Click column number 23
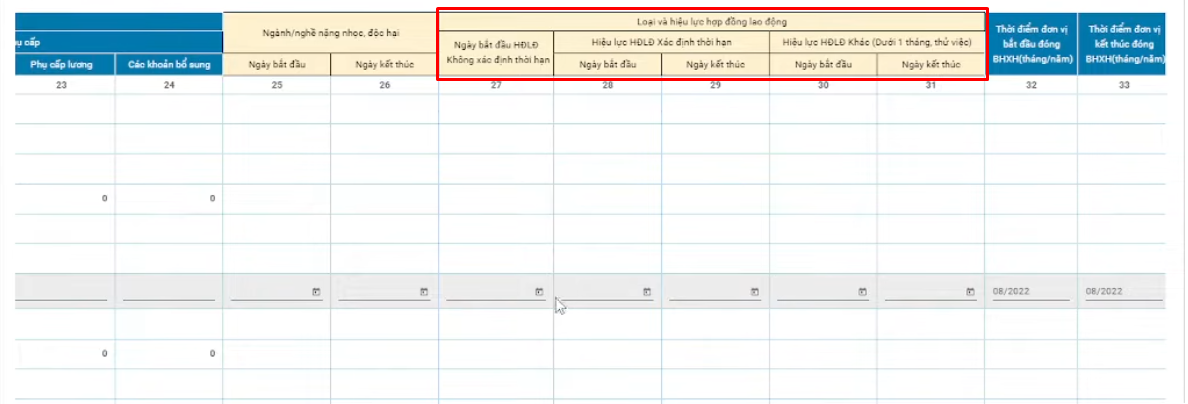Image resolution: width=1188 pixels, height=404 pixels. pyautogui.click(x=61, y=86)
